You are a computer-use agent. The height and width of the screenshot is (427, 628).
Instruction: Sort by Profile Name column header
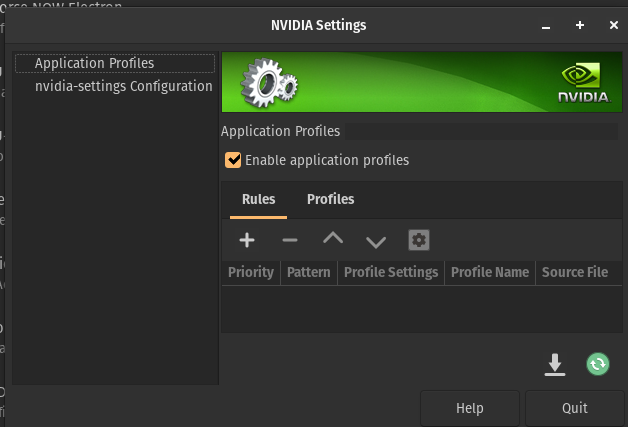tap(490, 272)
